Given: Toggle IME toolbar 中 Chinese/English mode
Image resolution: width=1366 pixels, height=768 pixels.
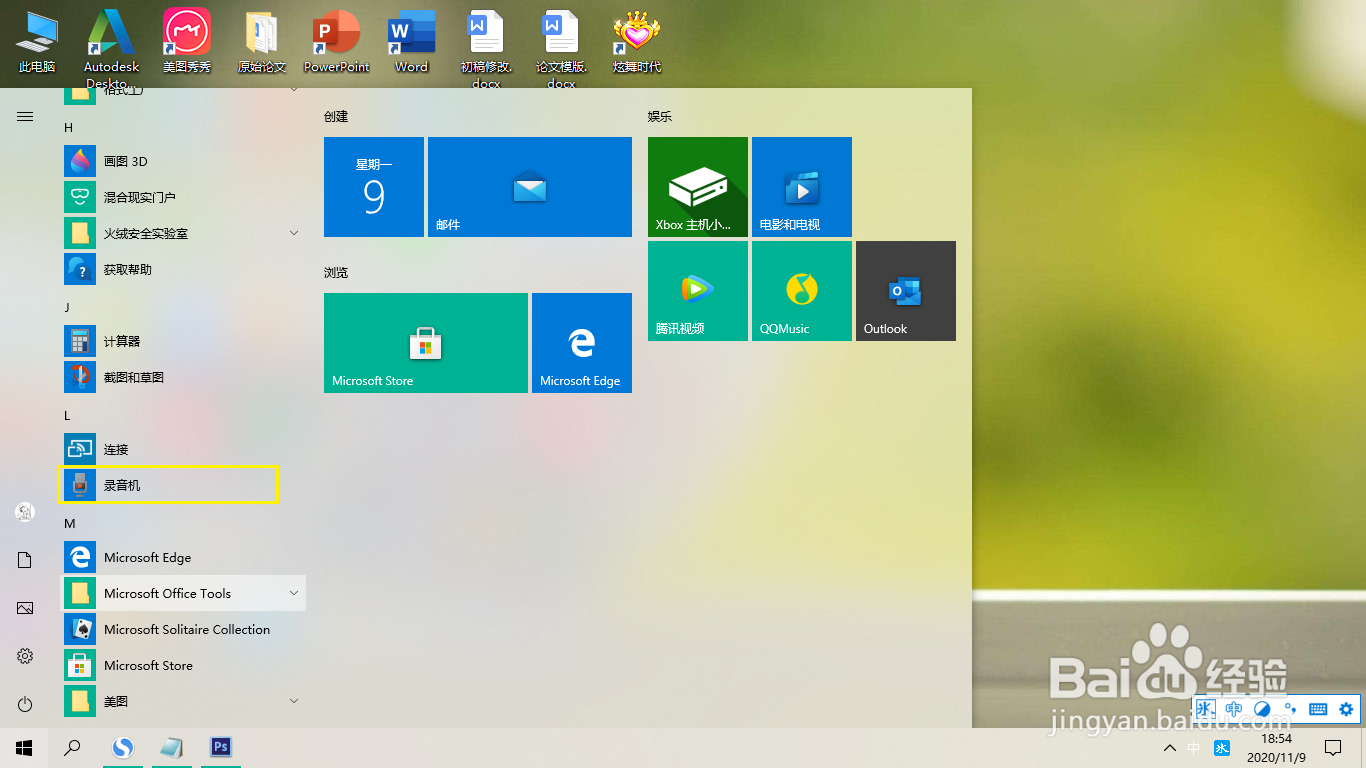Looking at the screenshot, I should coord(1234,709).
